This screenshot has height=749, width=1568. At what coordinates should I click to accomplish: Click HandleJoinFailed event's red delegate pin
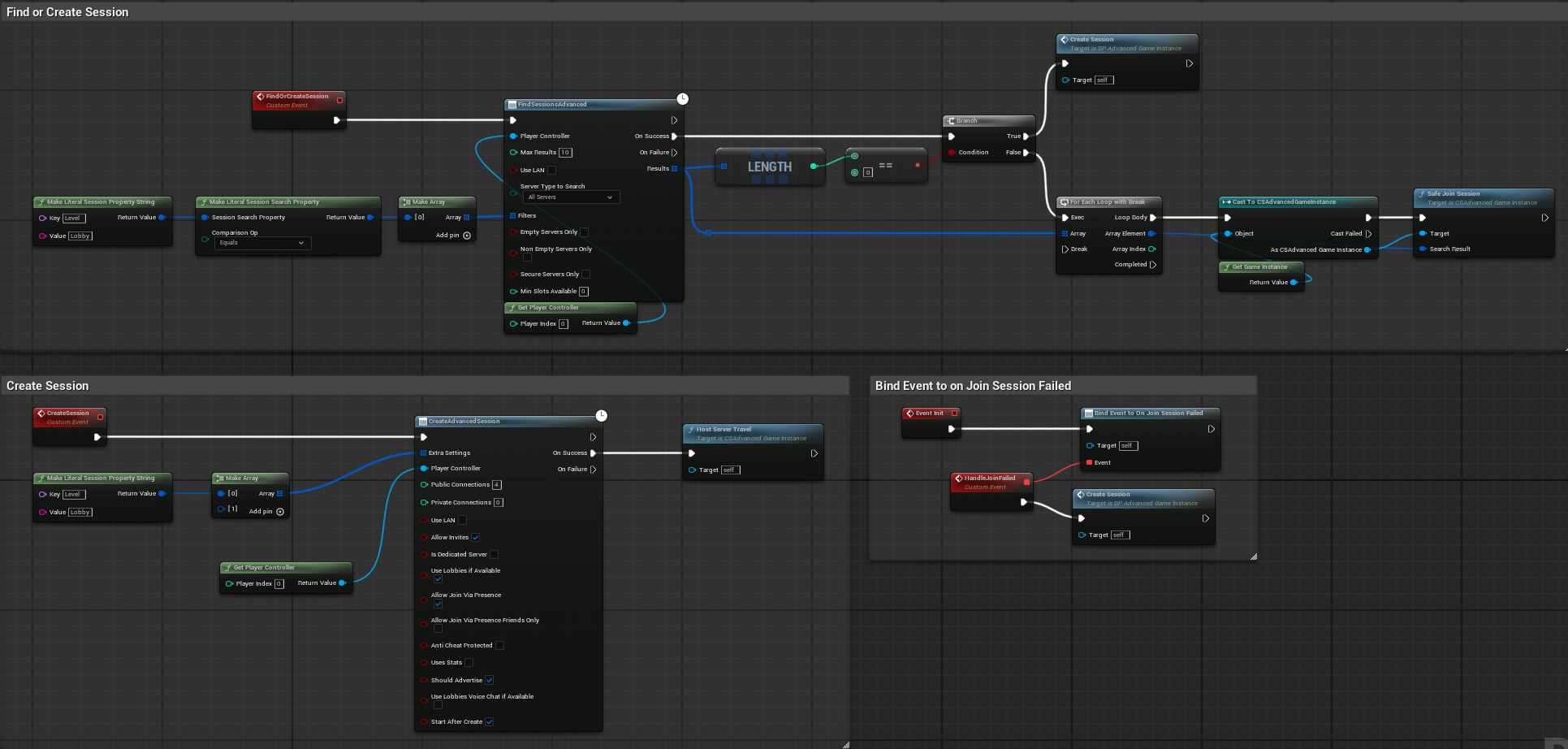pyautogui.click(x=1026, y=483)
